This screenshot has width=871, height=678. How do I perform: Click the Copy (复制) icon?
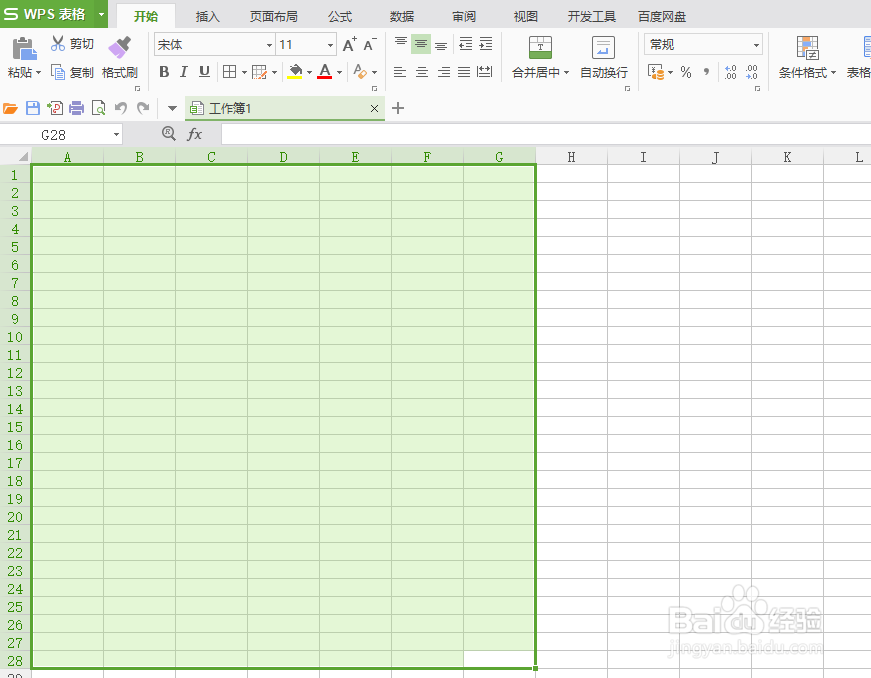58,72
